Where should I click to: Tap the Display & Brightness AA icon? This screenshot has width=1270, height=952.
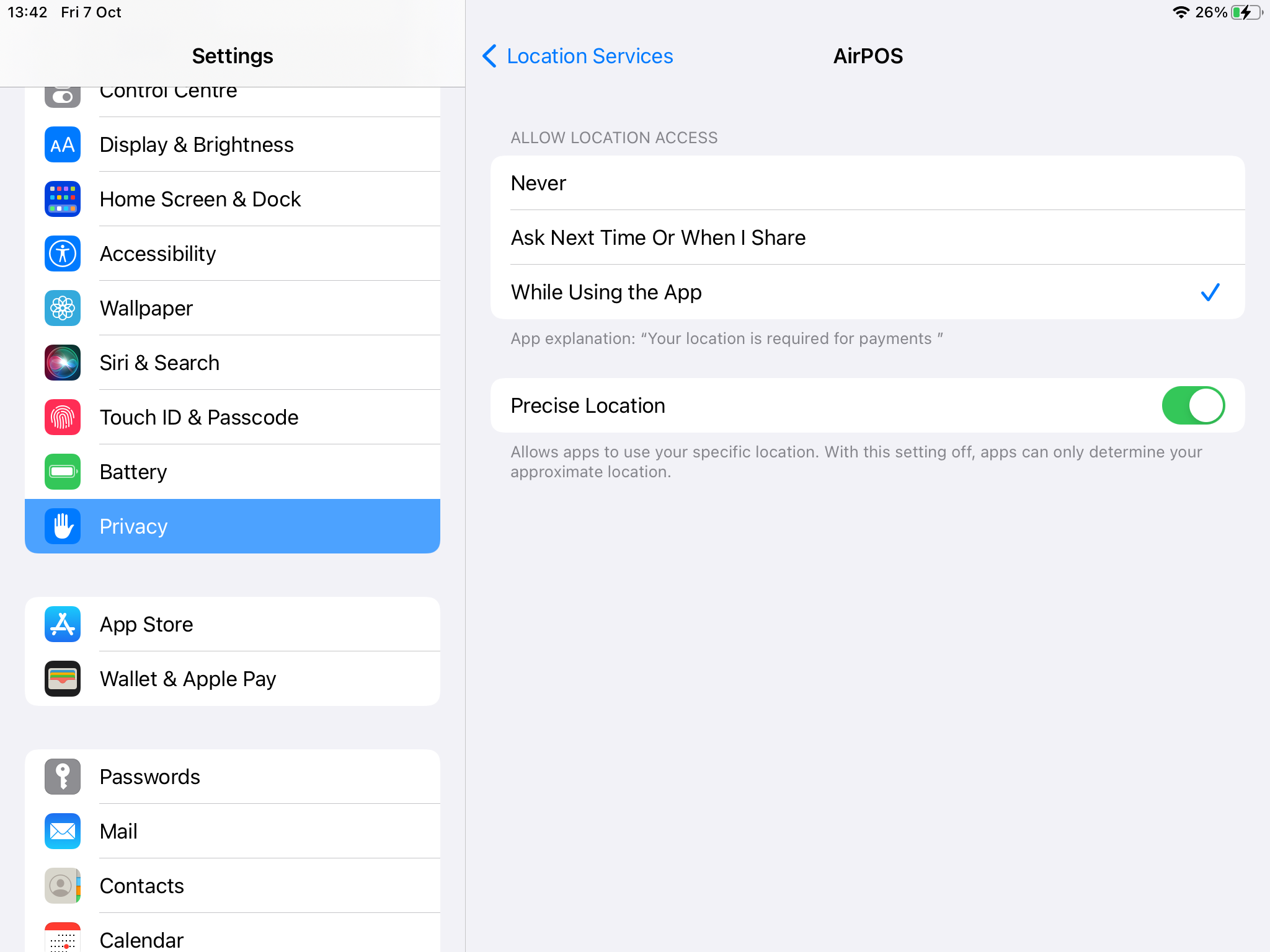point(63,144)
